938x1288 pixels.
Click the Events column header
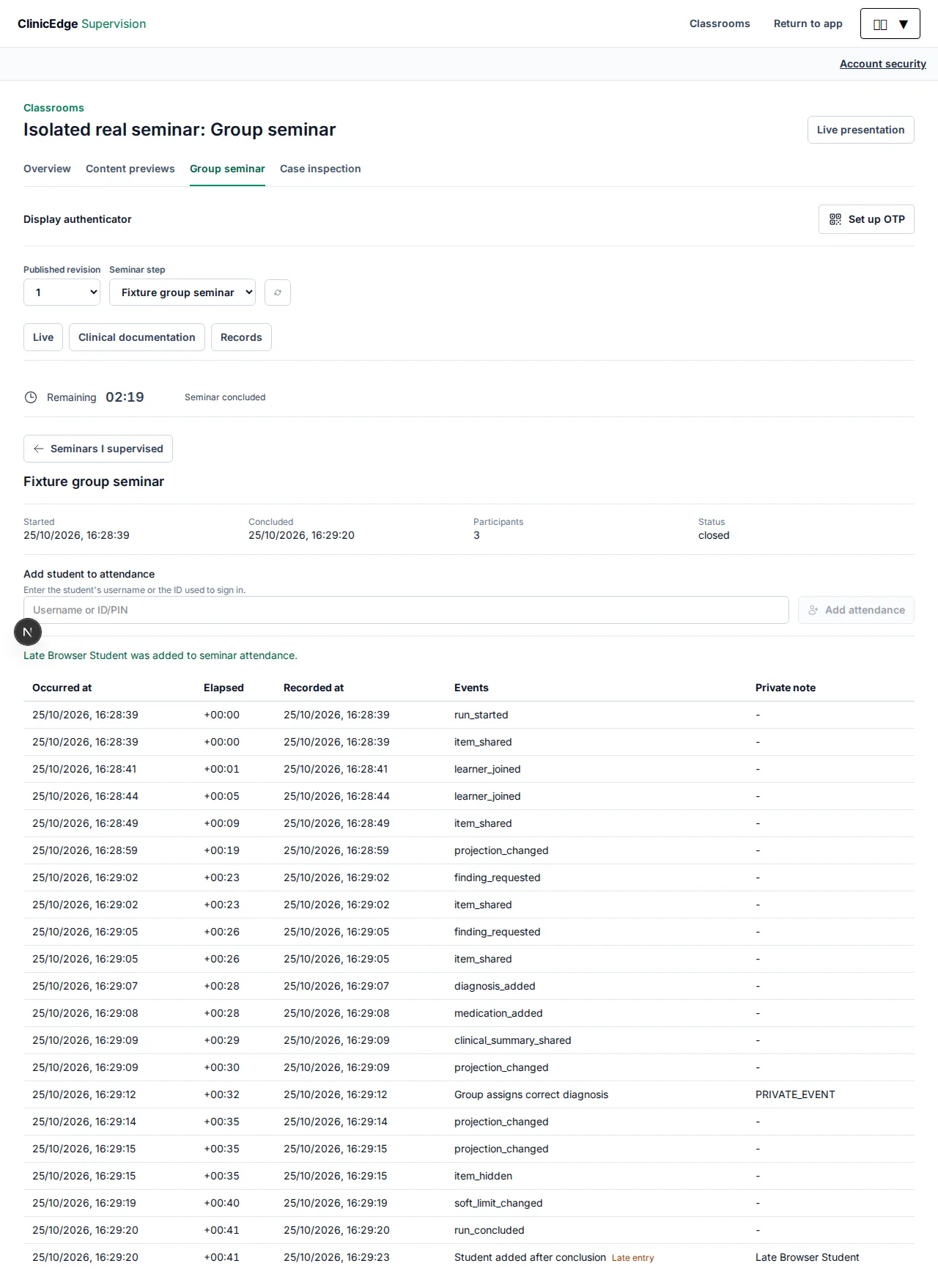(x=471, y=688)
